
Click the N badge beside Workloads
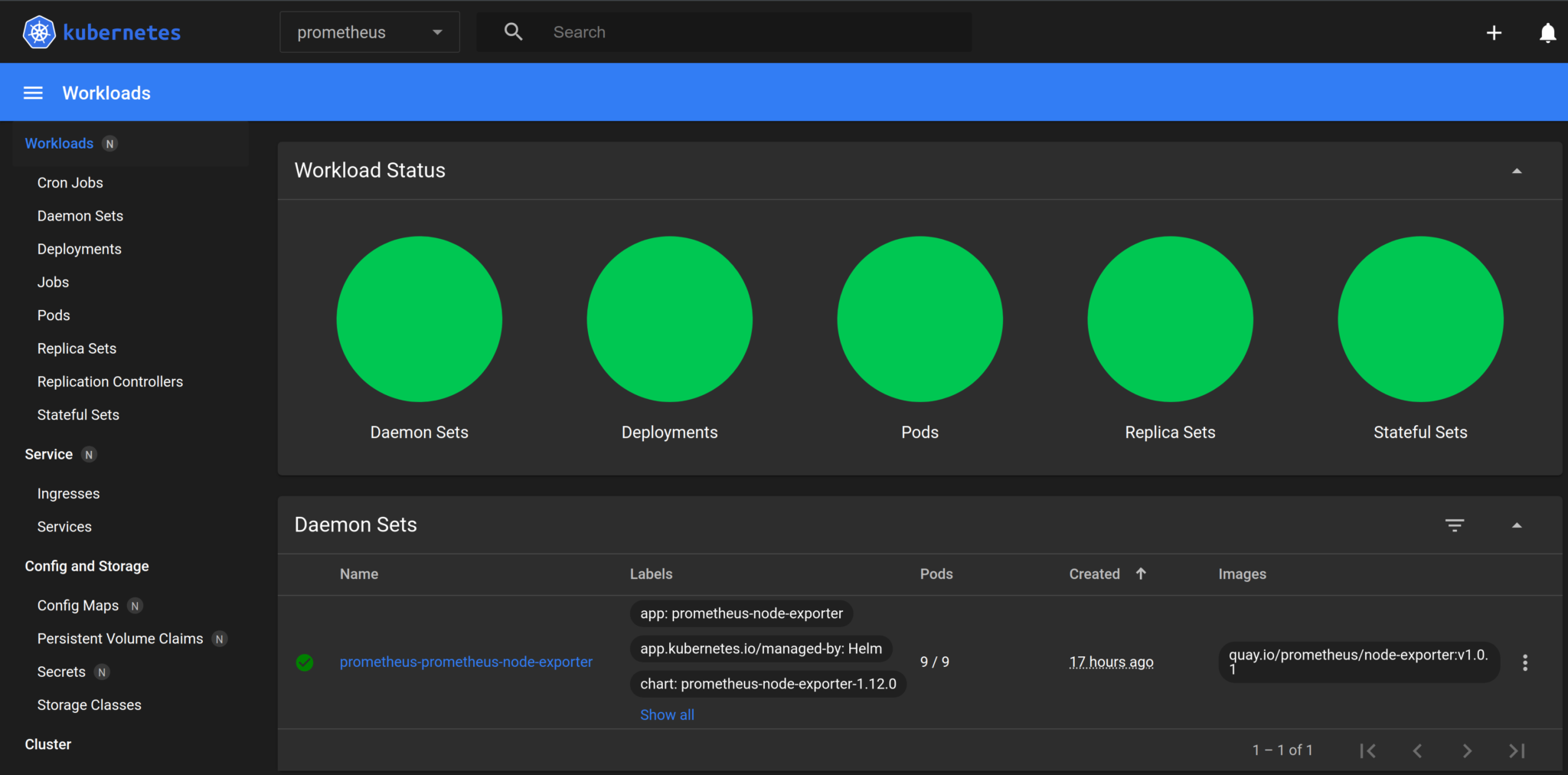pos(109,144)
